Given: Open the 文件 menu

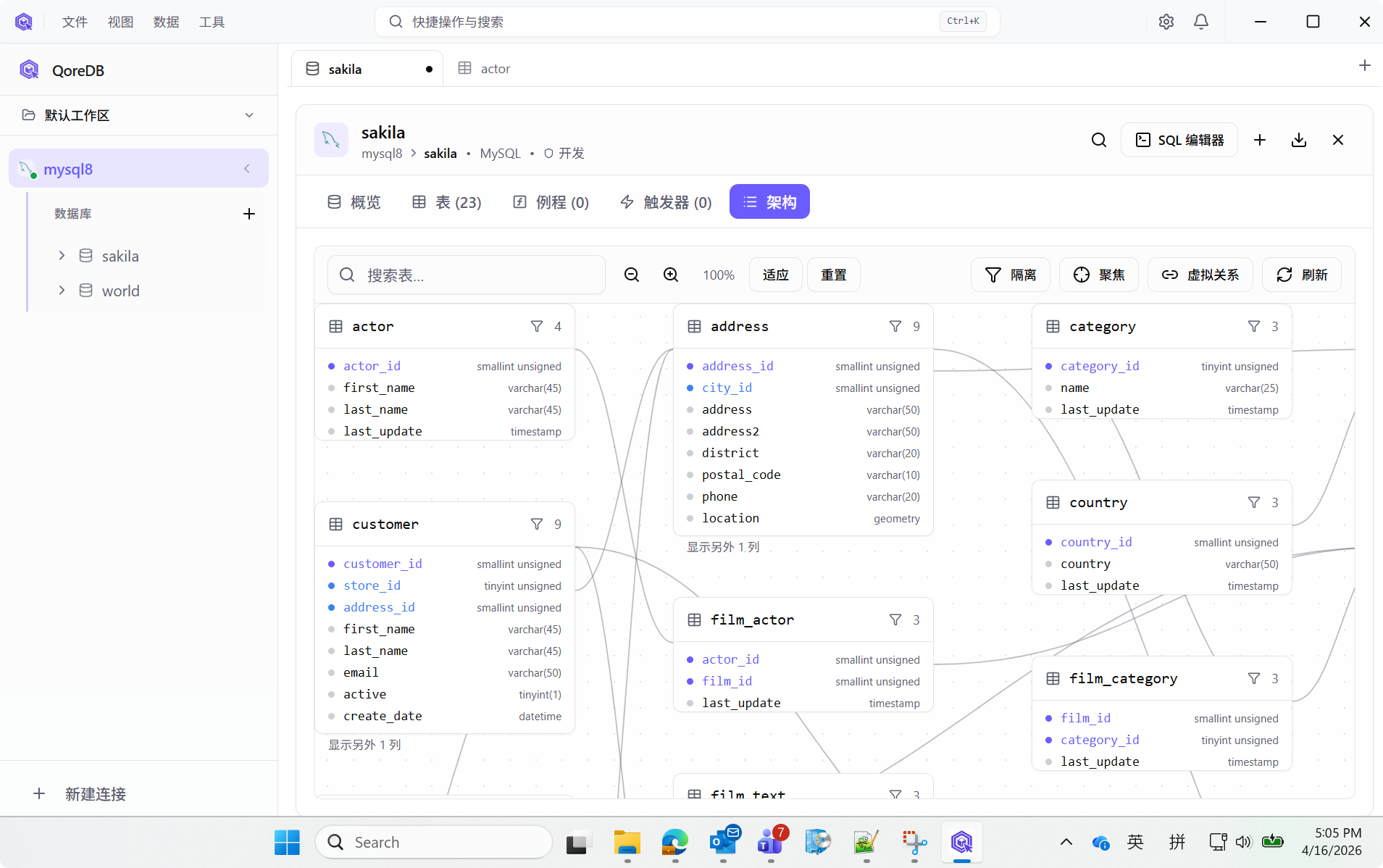Looking at the screenshot, I should tap(75, 22).
